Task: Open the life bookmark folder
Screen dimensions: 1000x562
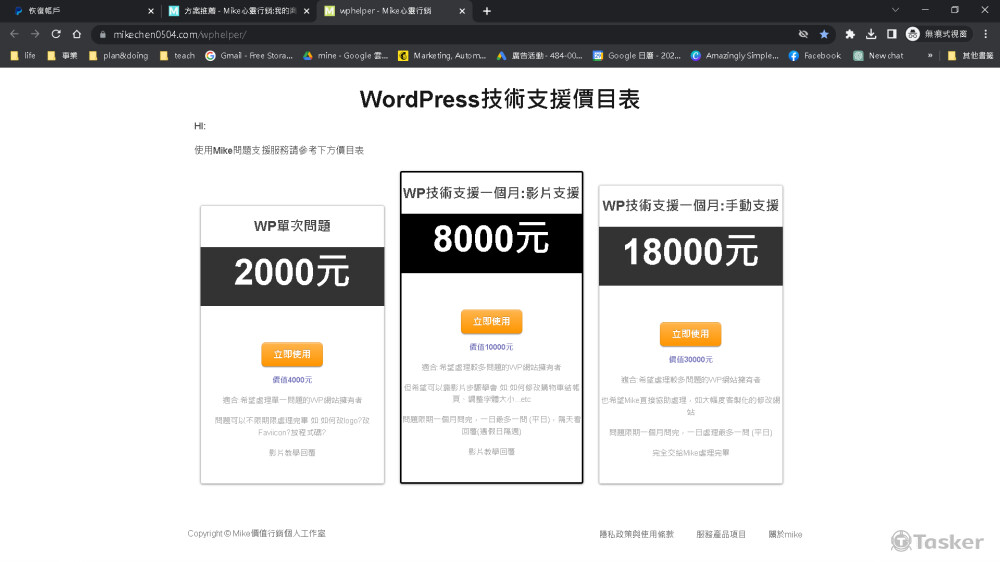Action: (23, 55)
